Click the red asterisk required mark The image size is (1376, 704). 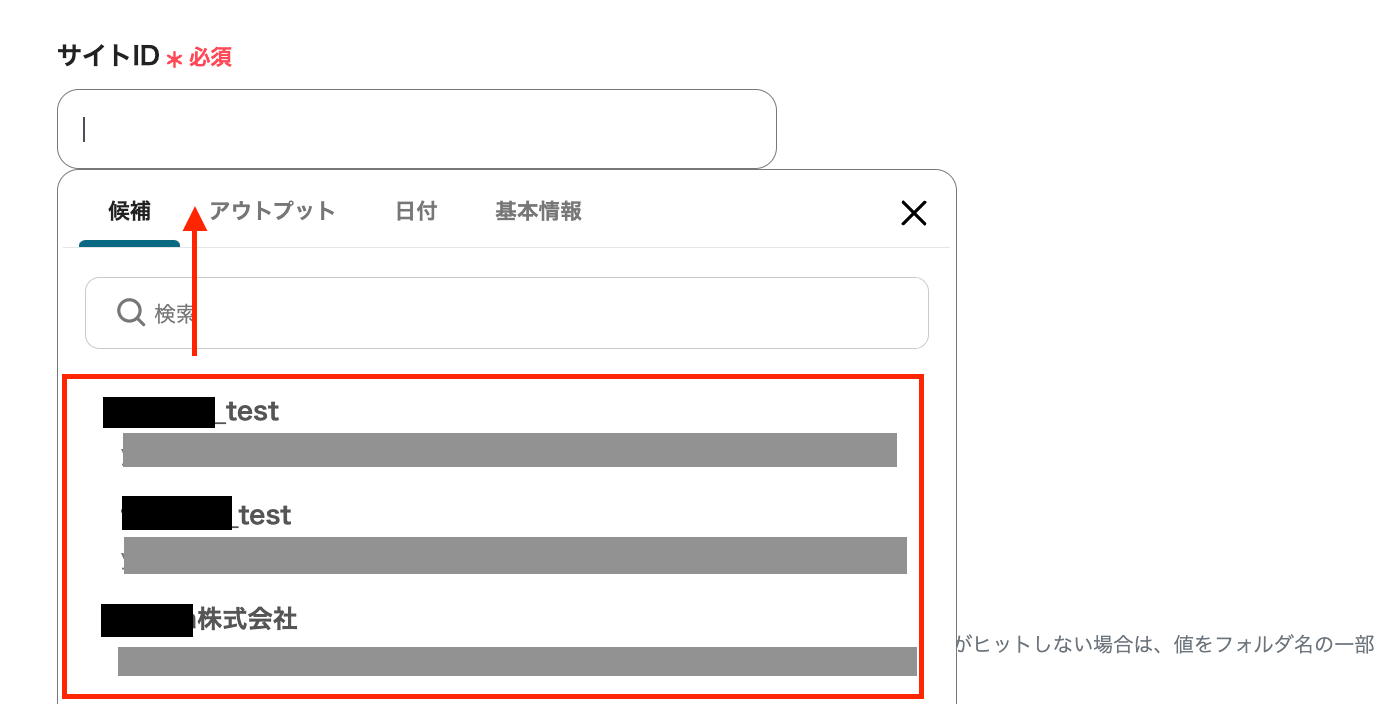[x=174, y=59]
